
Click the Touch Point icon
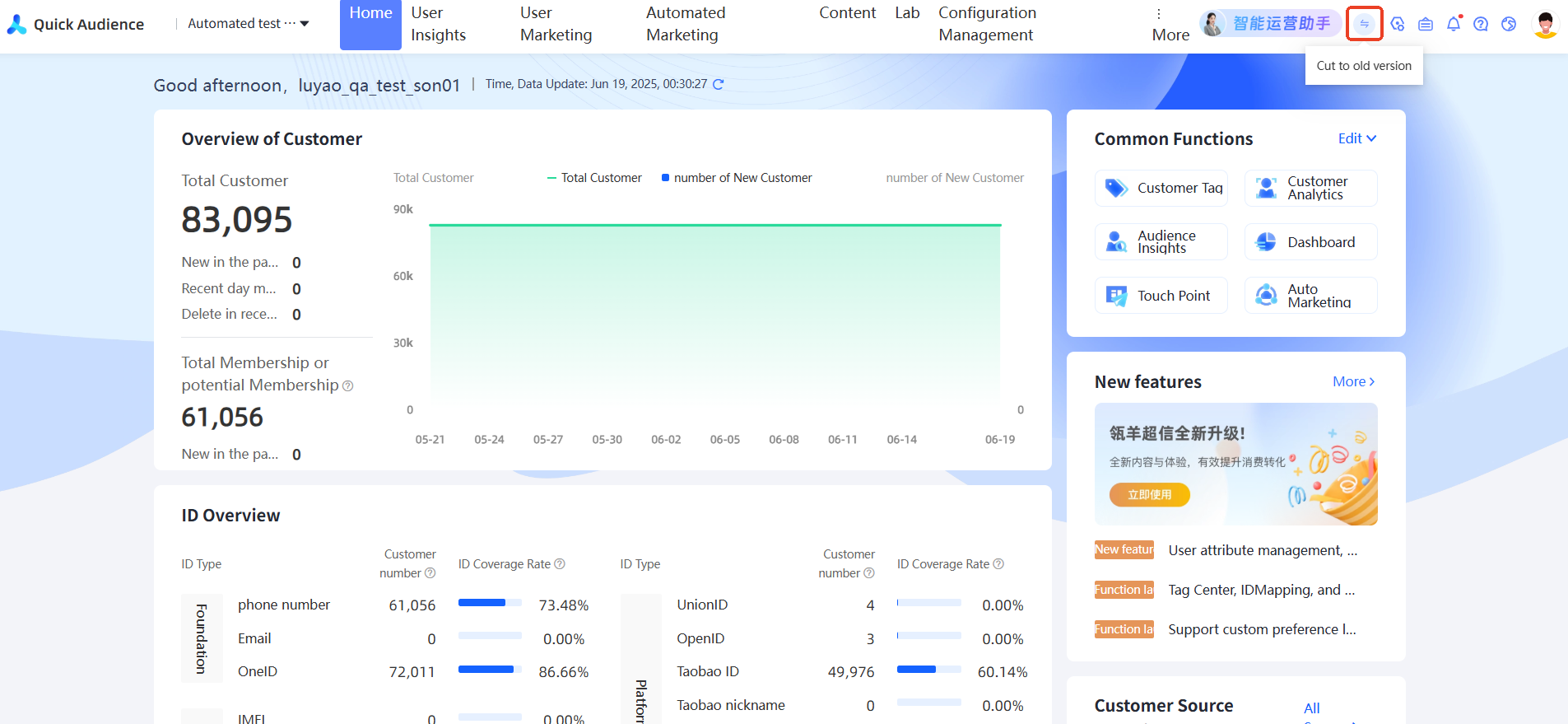[x=1116, y=296]
